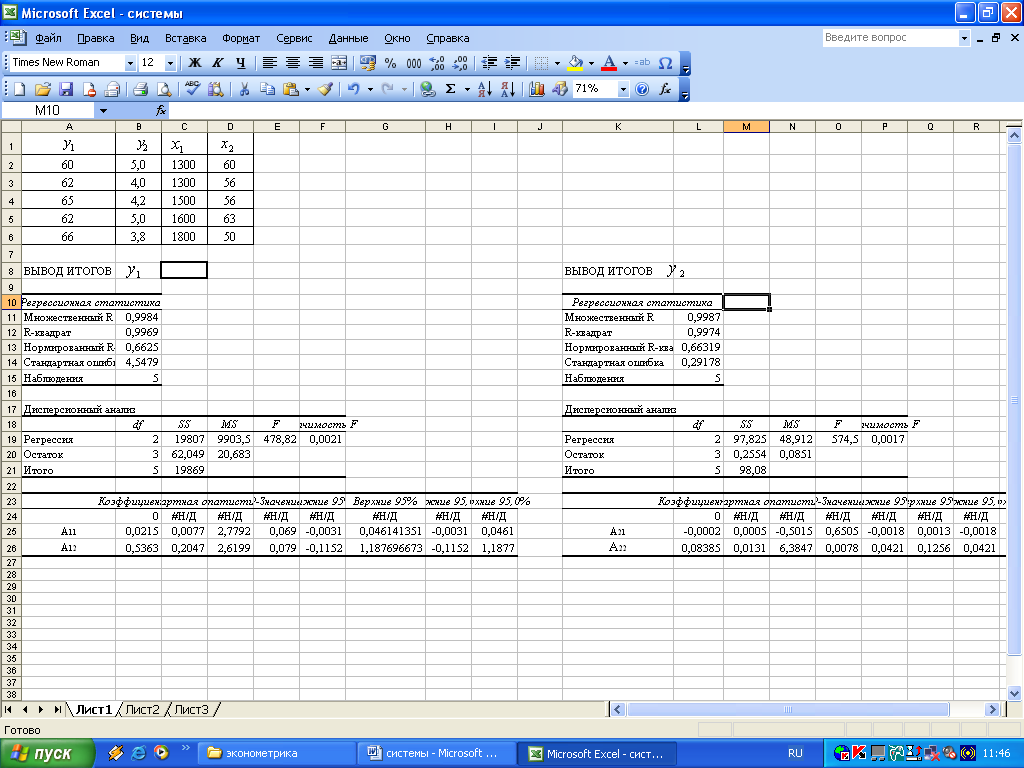This screenshot has width=1024, height=768.
Task: Open the Файл menu
Action: pos(48,38)
